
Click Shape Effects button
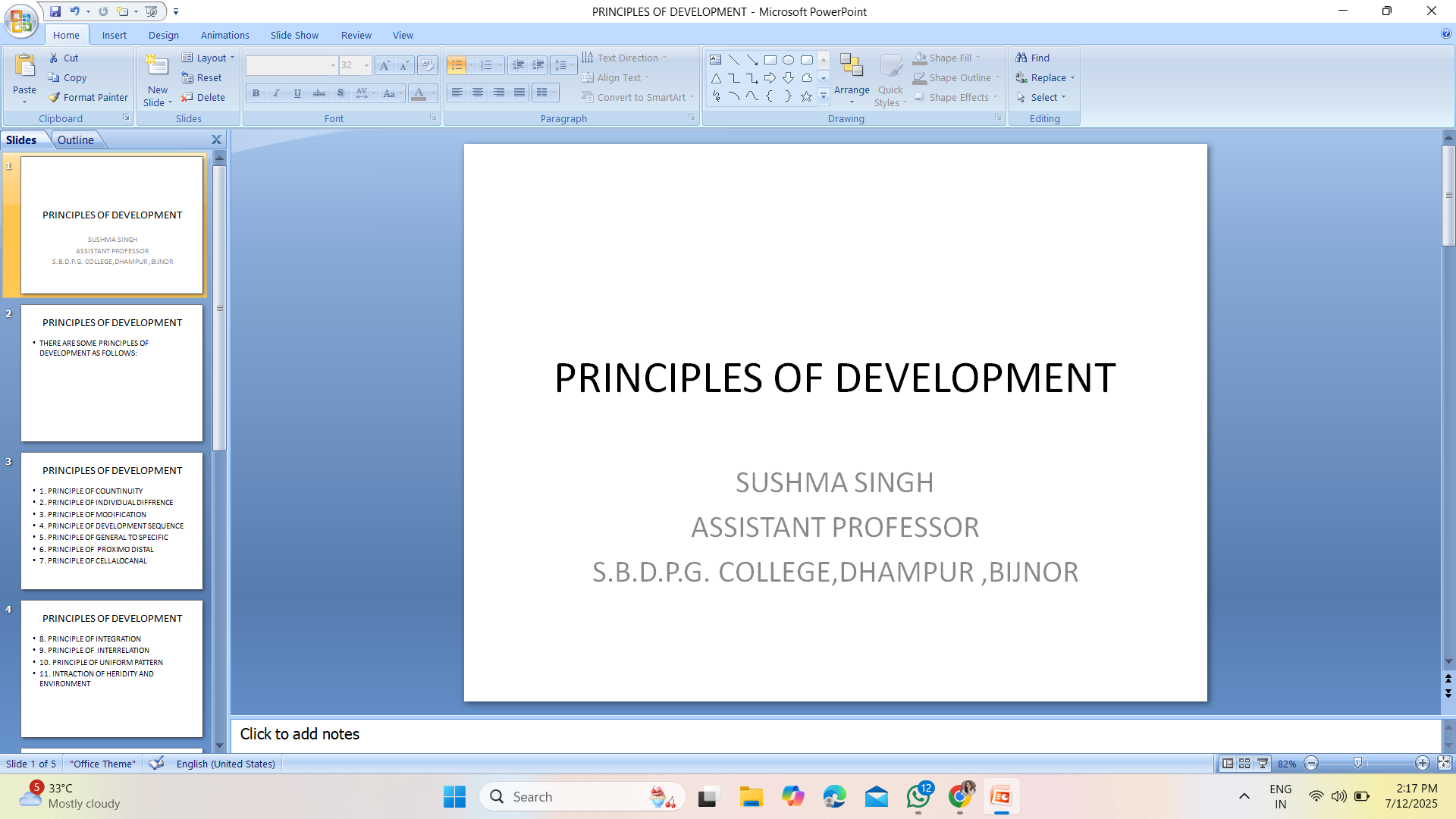point(955,97)
